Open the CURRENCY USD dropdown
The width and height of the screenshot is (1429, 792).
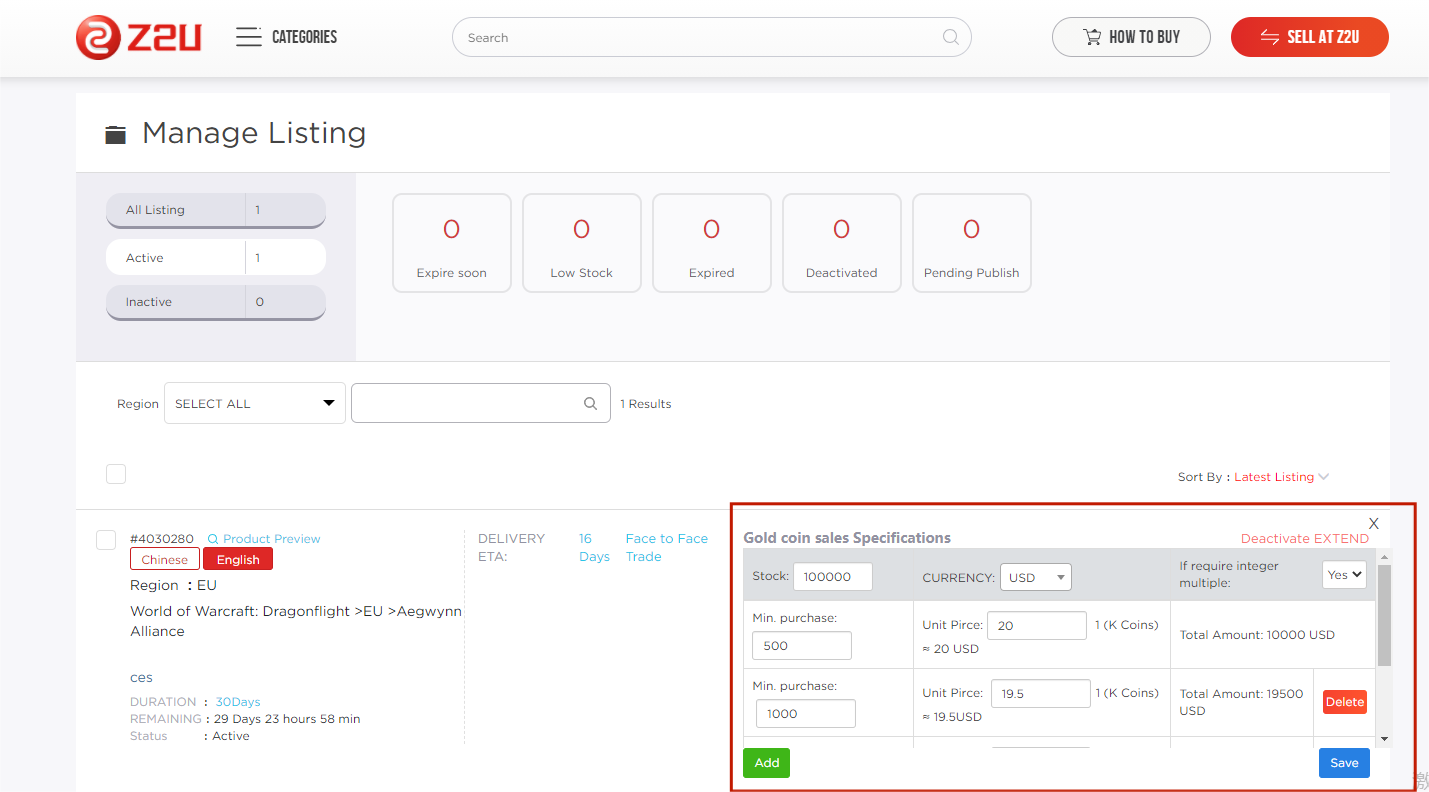1035,577
